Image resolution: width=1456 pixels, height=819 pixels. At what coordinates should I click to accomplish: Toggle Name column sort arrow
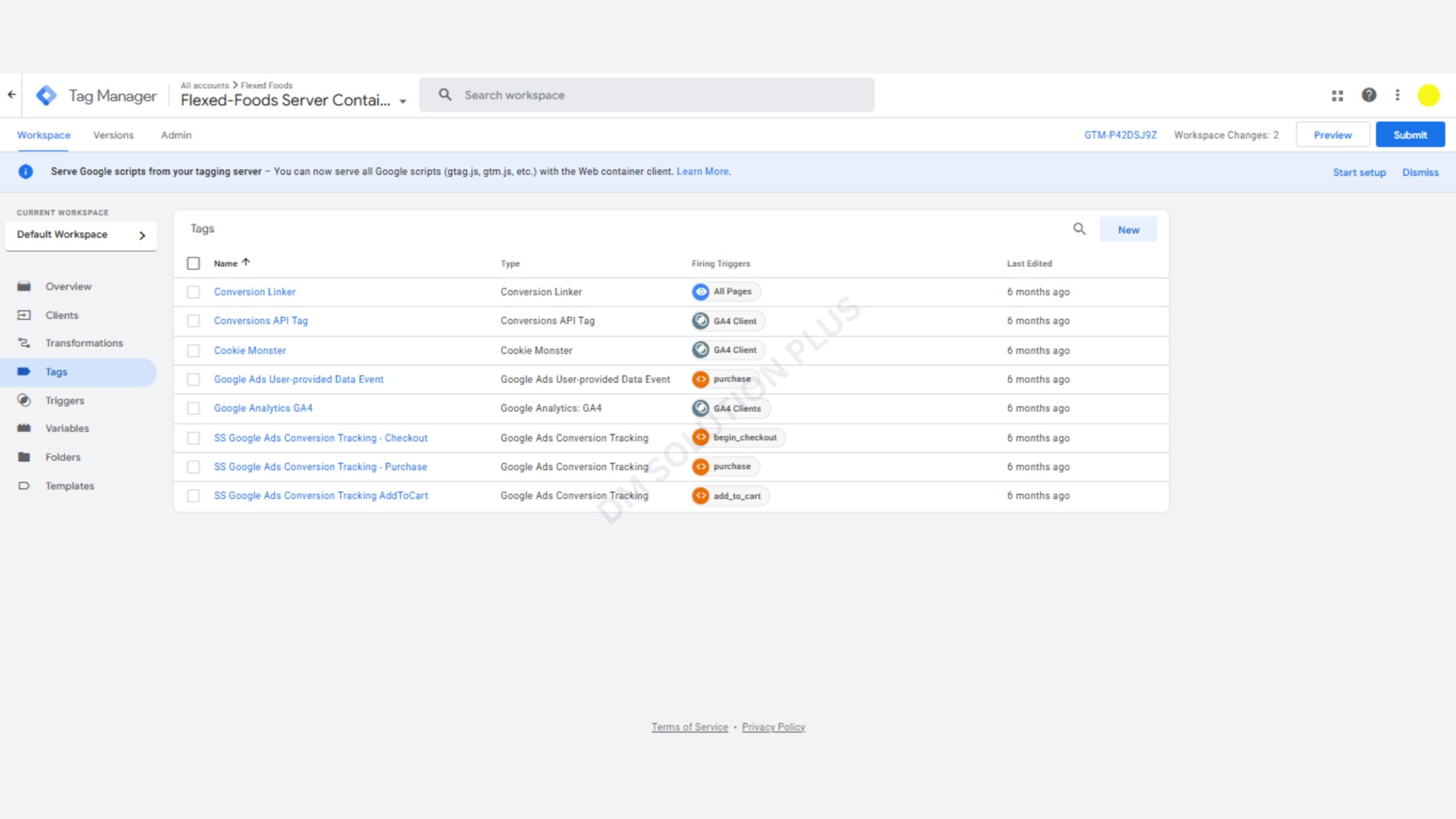point(246,262)
